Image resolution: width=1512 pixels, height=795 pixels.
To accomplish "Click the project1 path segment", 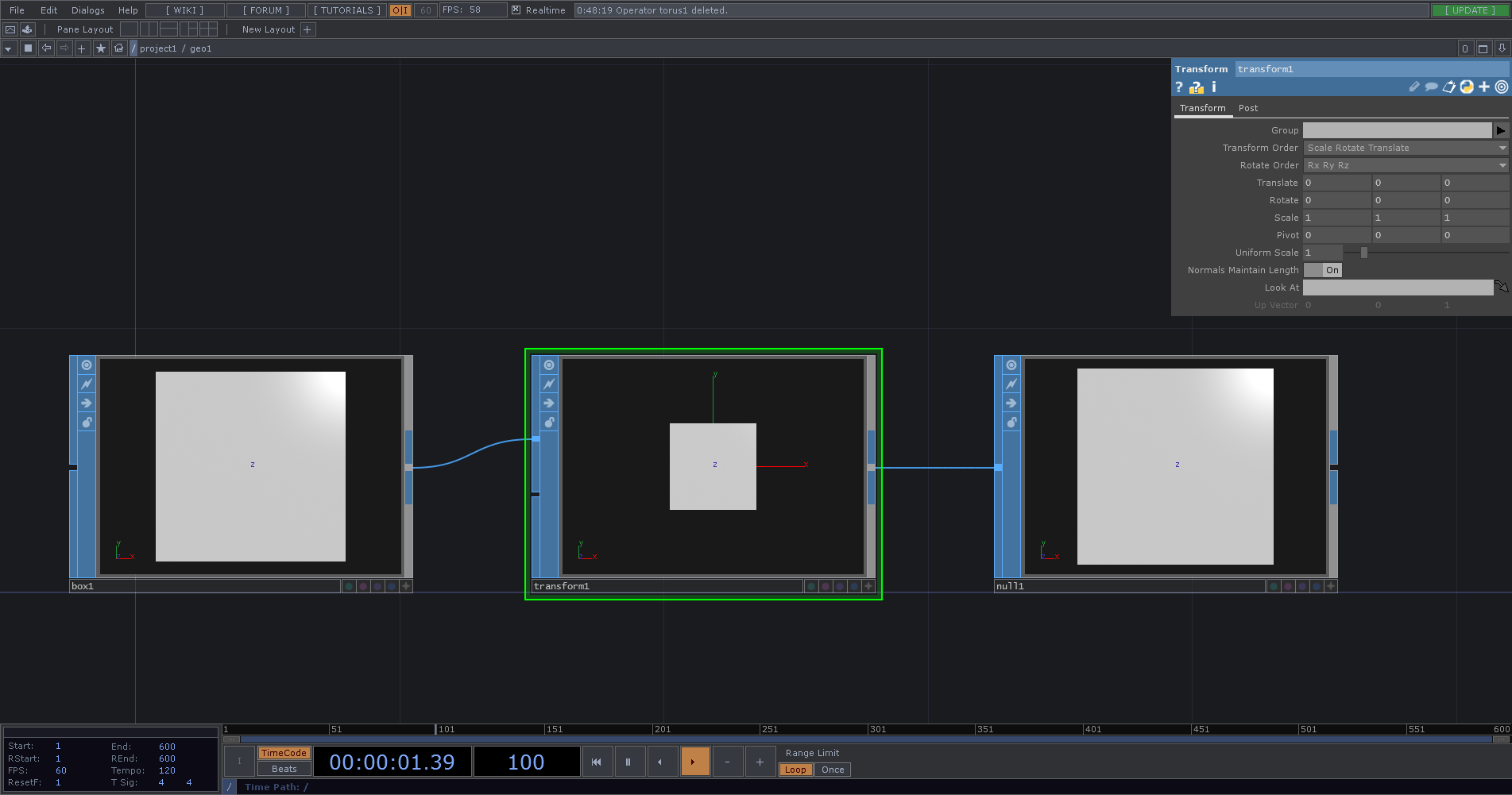I will point(158,48).
